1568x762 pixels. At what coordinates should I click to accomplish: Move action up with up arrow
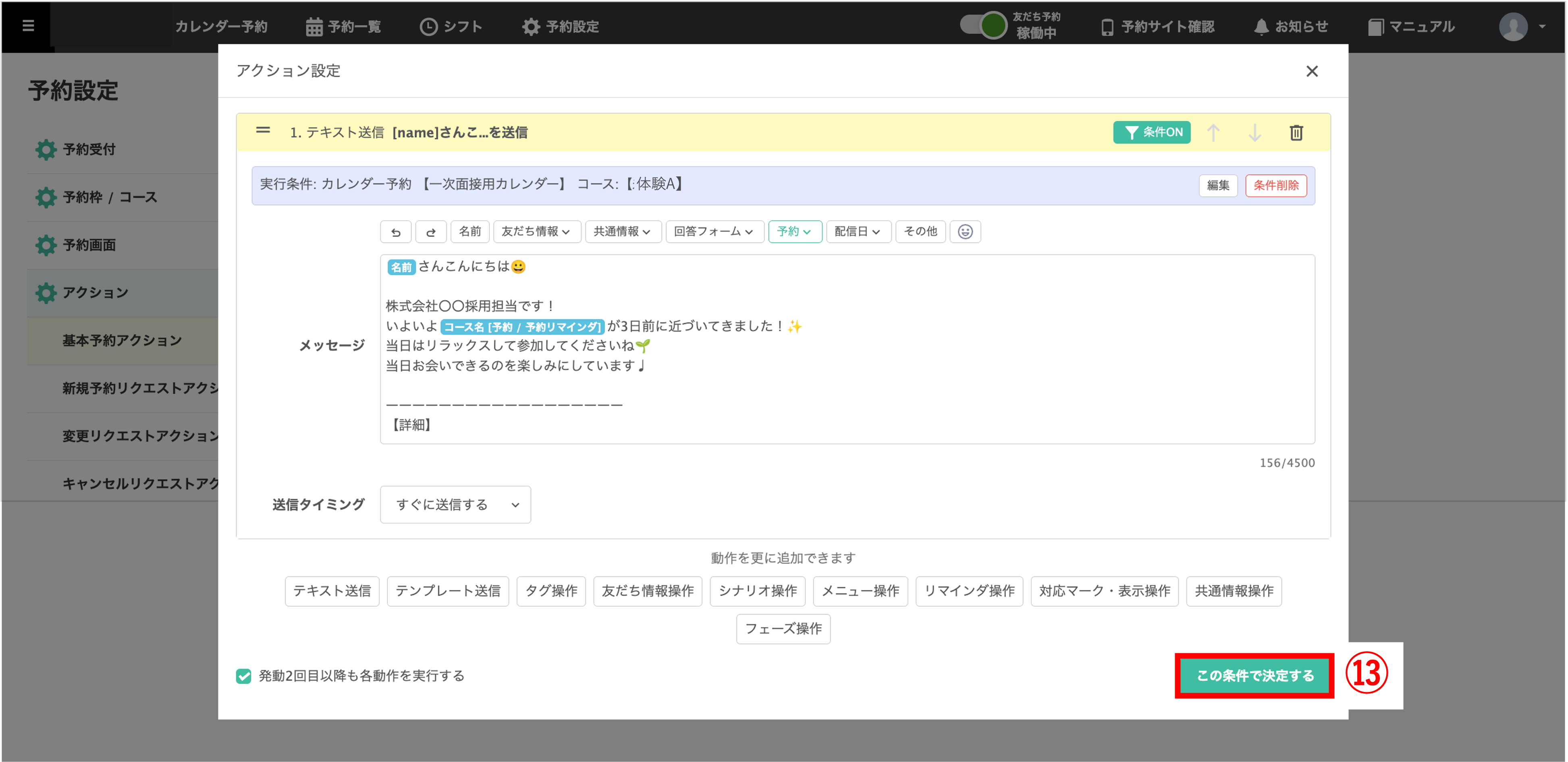[1213, 133]
